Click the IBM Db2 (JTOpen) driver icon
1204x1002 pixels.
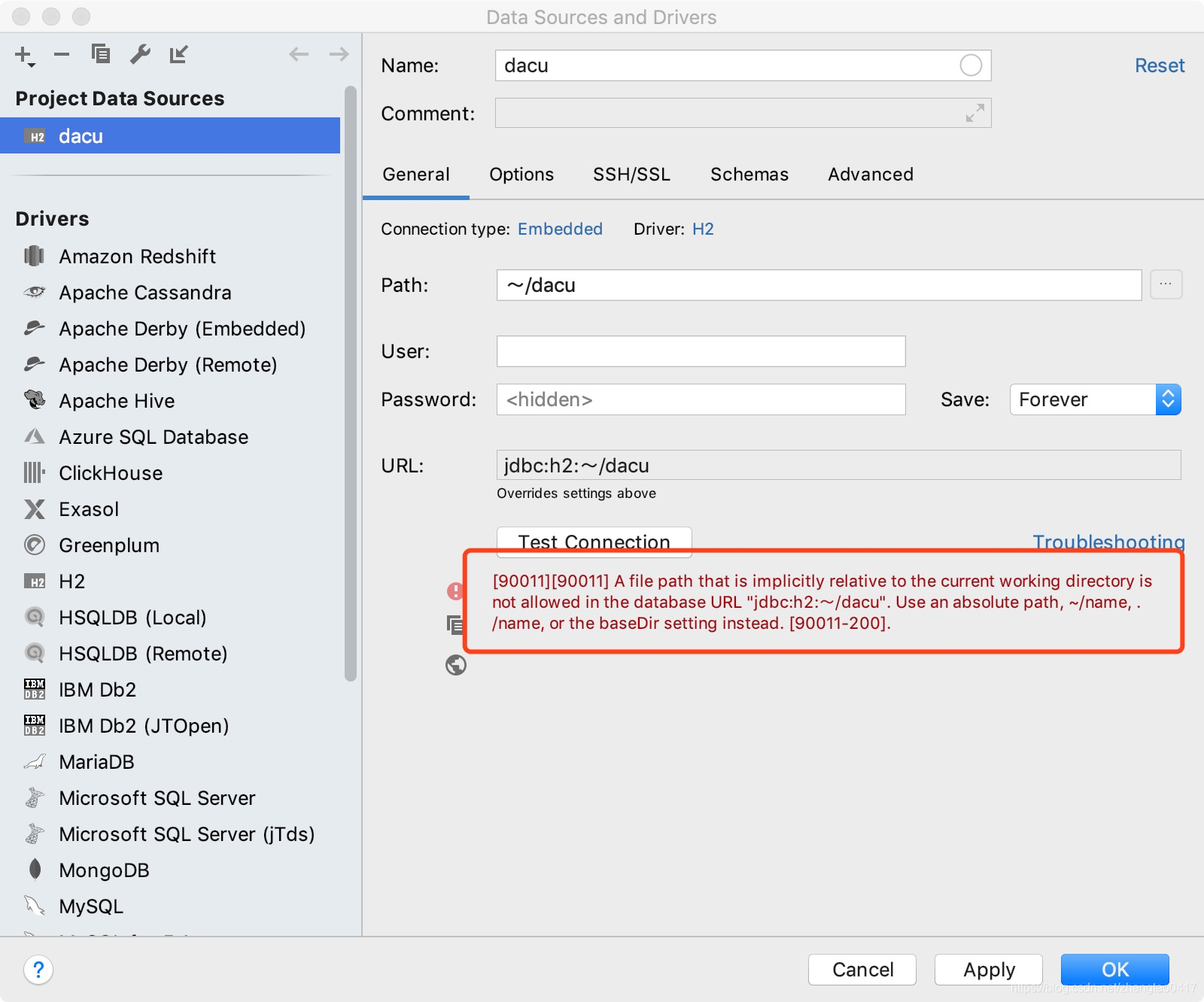click(x=35, y=725)
